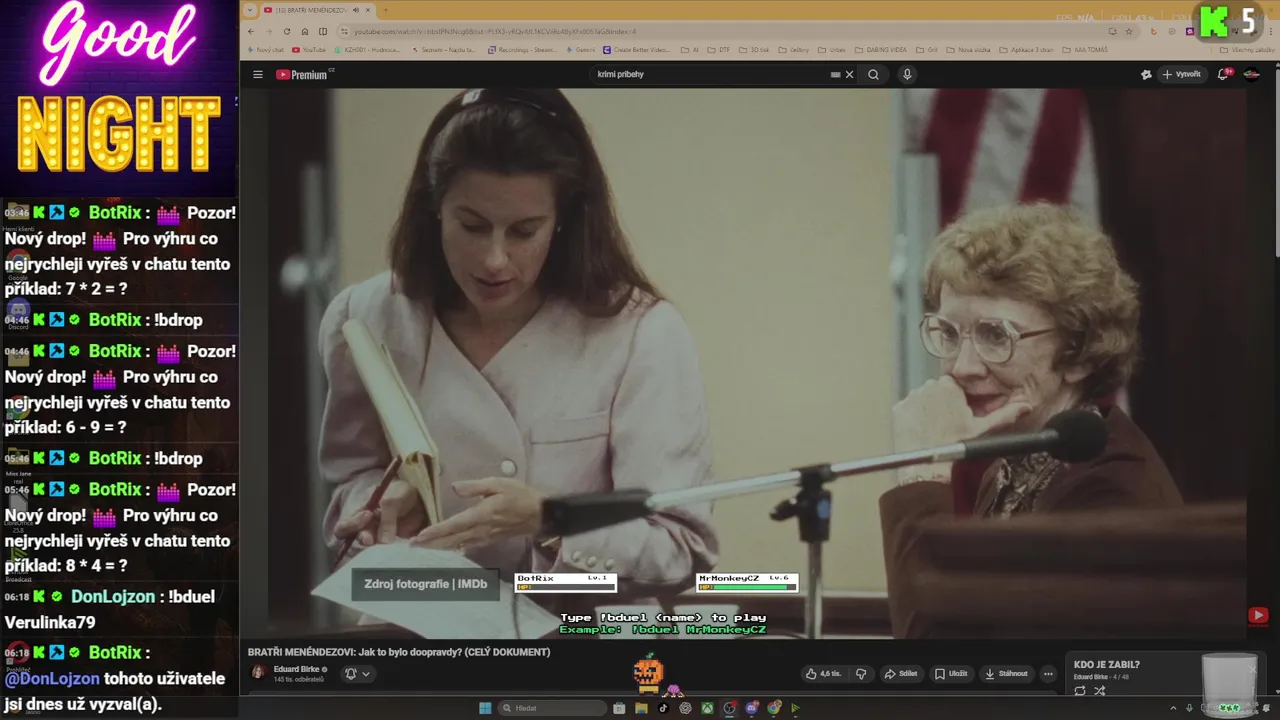The width and height of the screenshot is (1280, 720).
Task: Click DonLojzon username in chat overlay
Action: coord(113,596)
